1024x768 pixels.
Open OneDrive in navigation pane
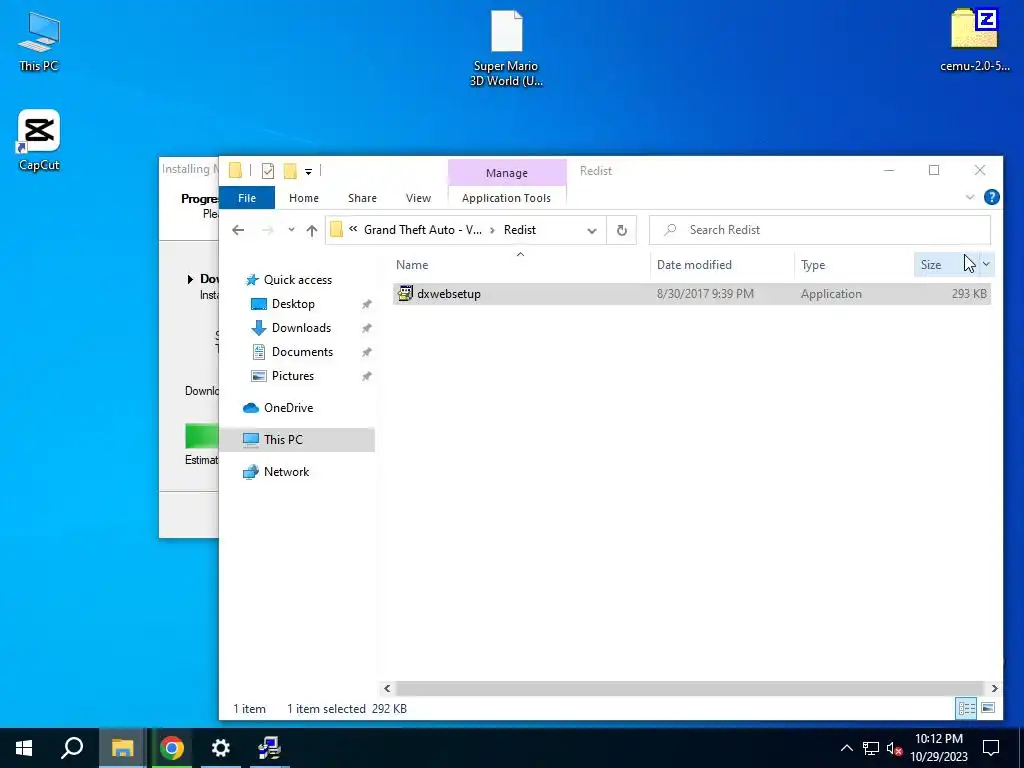288,408
